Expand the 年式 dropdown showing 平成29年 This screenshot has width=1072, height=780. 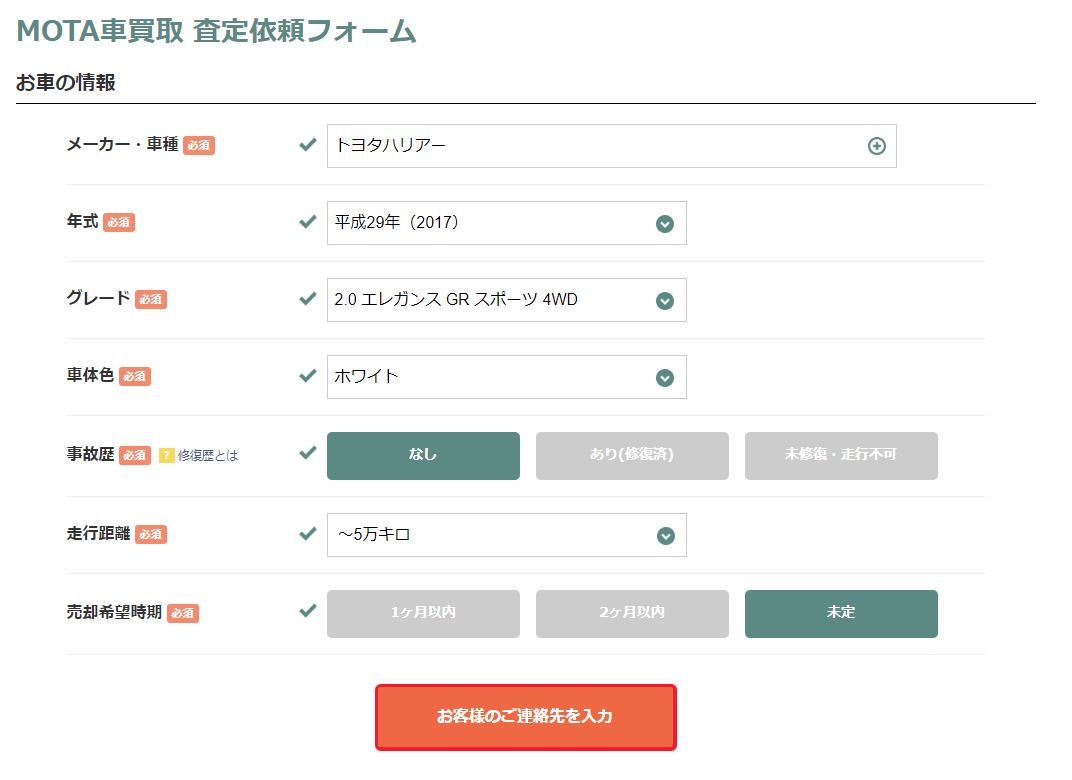(507, 223)
